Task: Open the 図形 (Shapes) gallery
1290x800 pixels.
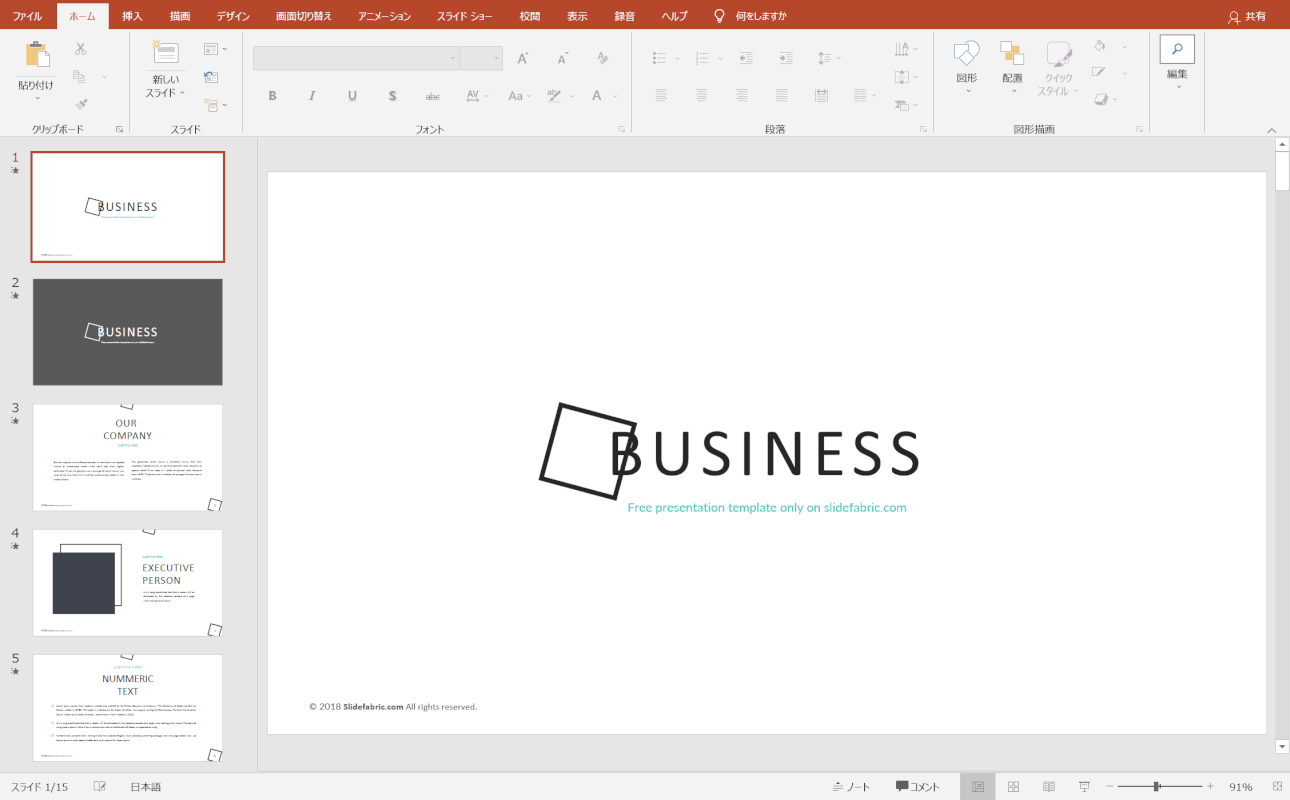Action: [x=966, y=55]
